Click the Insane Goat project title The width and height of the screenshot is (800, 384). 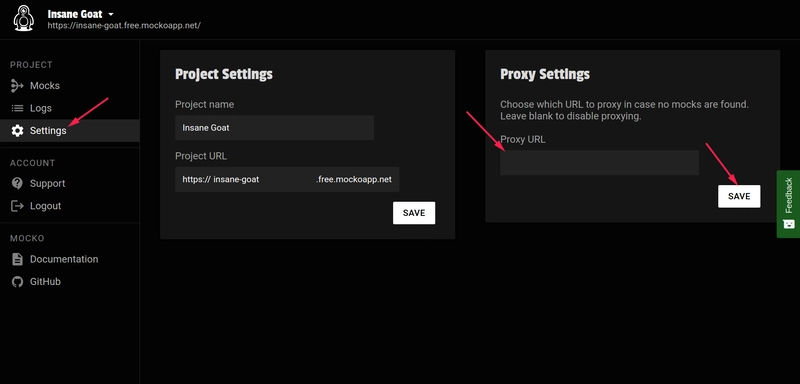pos(75,14)
